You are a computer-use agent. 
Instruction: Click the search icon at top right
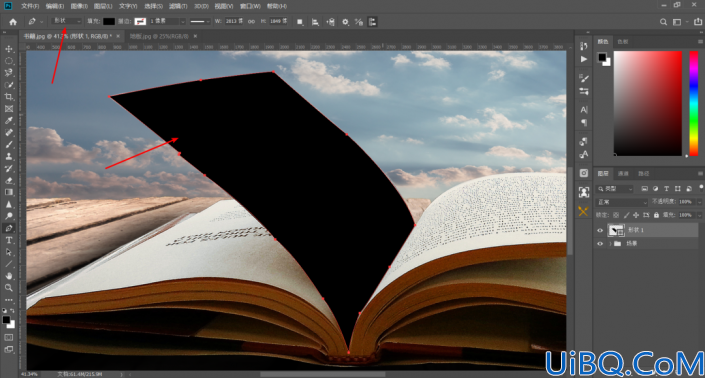pyautogui.click(x=663, y=22)
